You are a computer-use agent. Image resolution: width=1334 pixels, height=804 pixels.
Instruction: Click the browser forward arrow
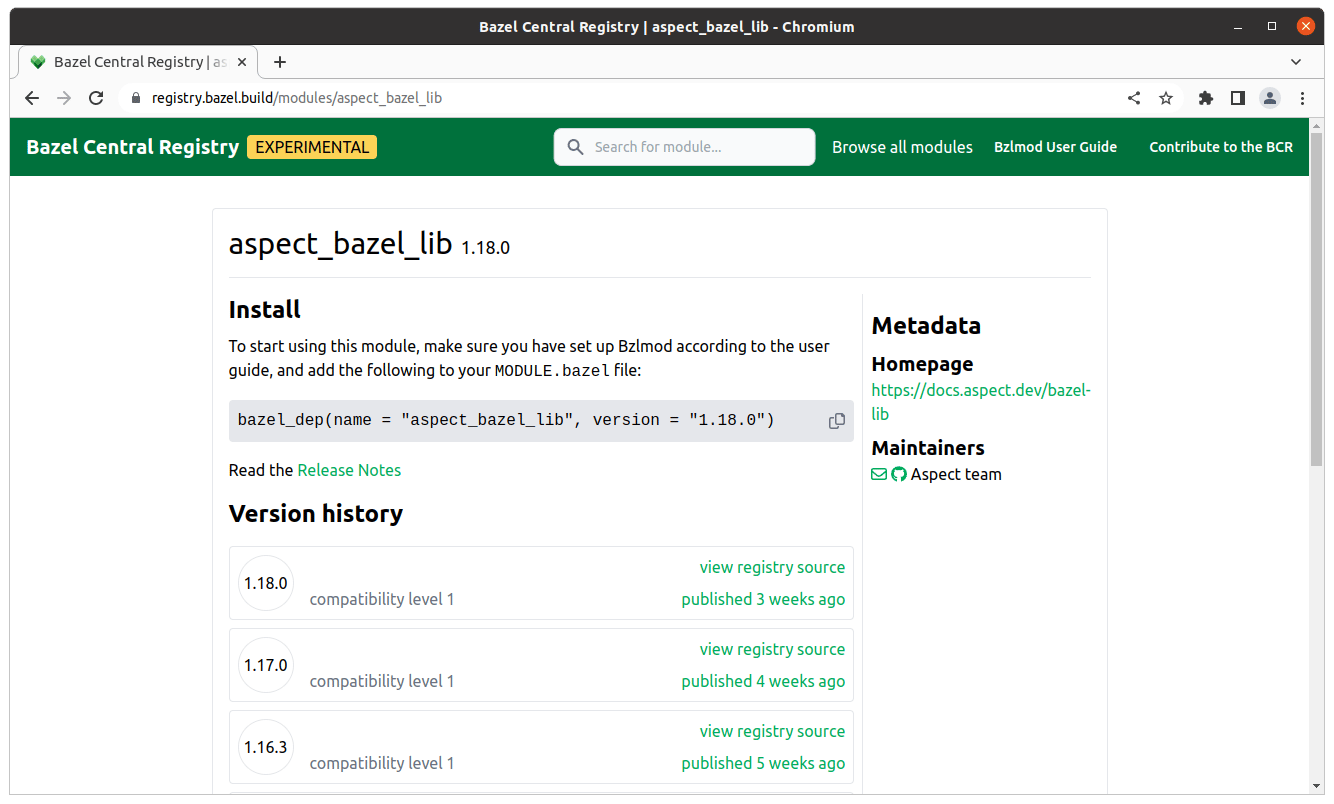[x=64, y=98]
